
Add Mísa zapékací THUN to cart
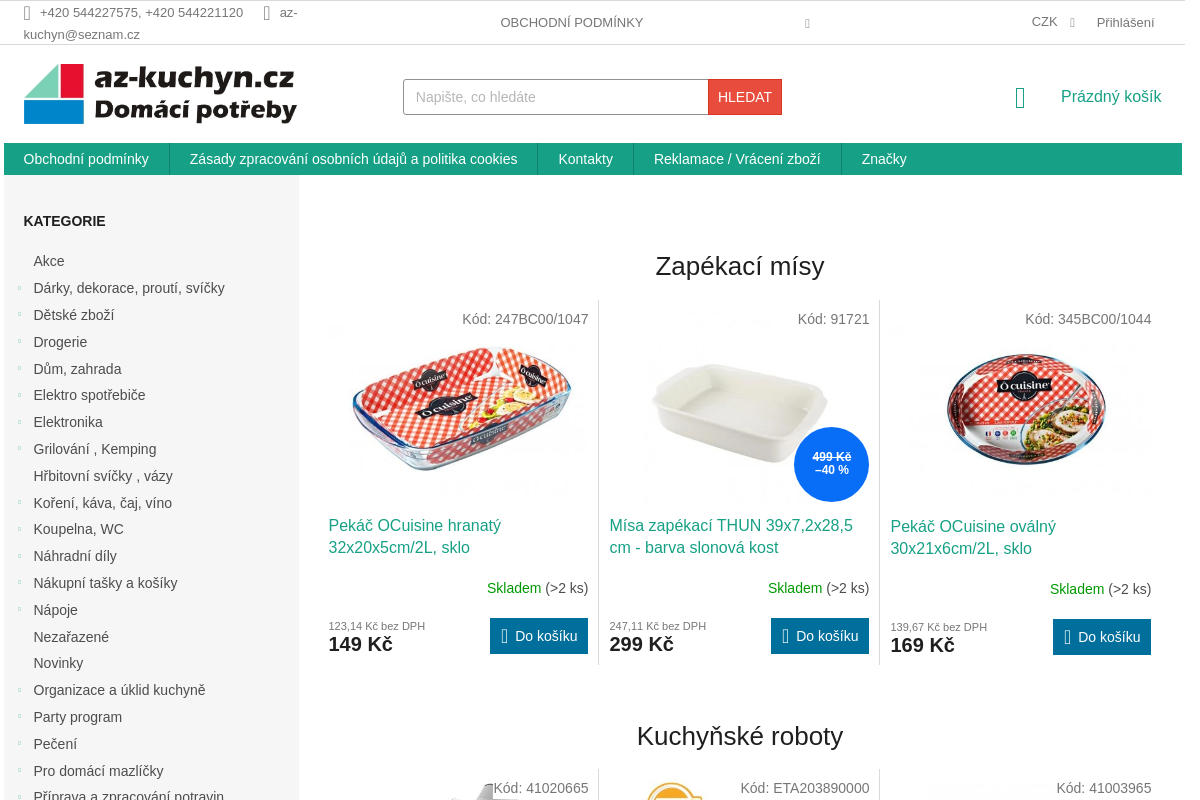820,635
